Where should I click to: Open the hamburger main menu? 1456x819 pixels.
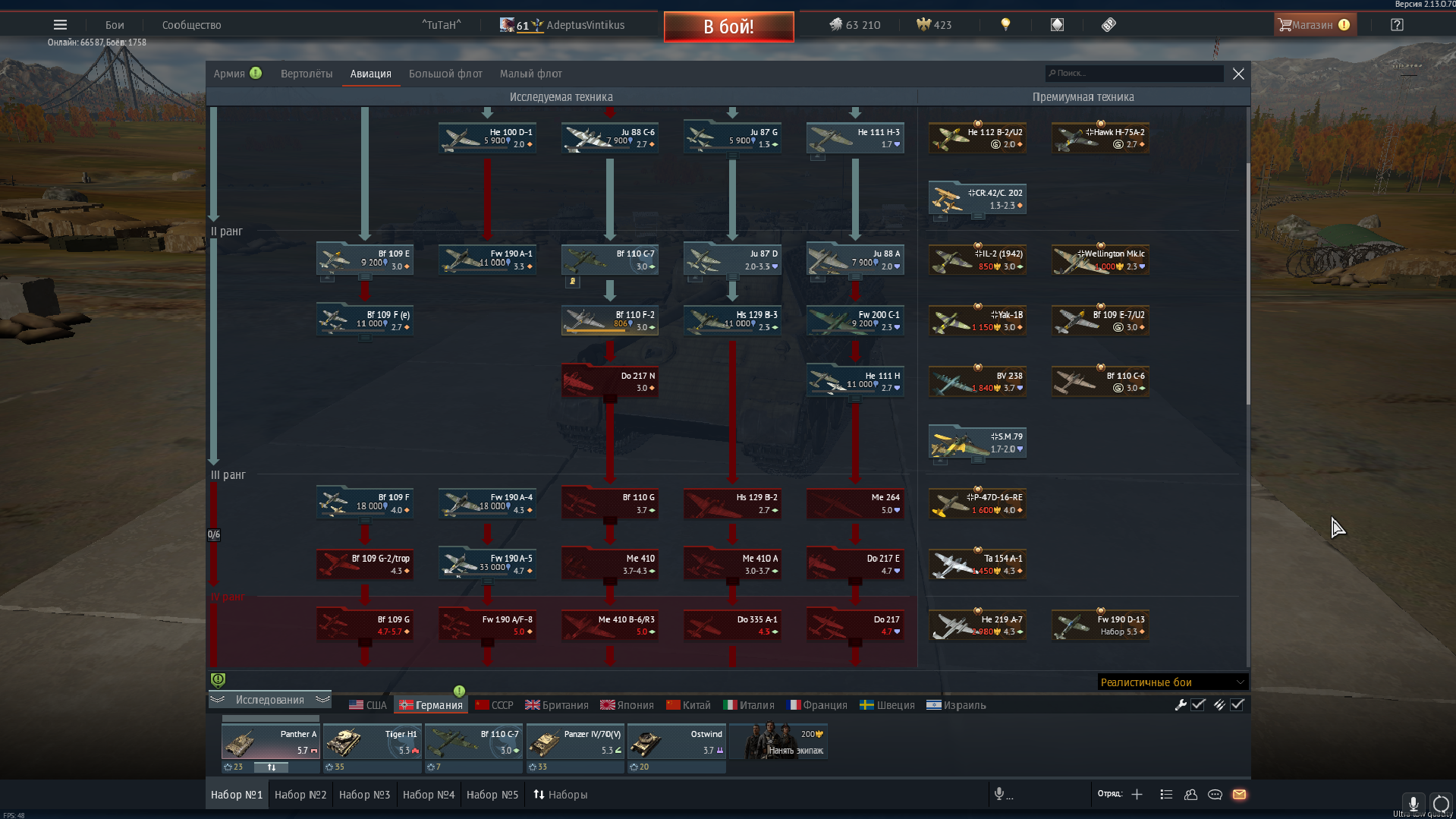[x=60, y=25]
